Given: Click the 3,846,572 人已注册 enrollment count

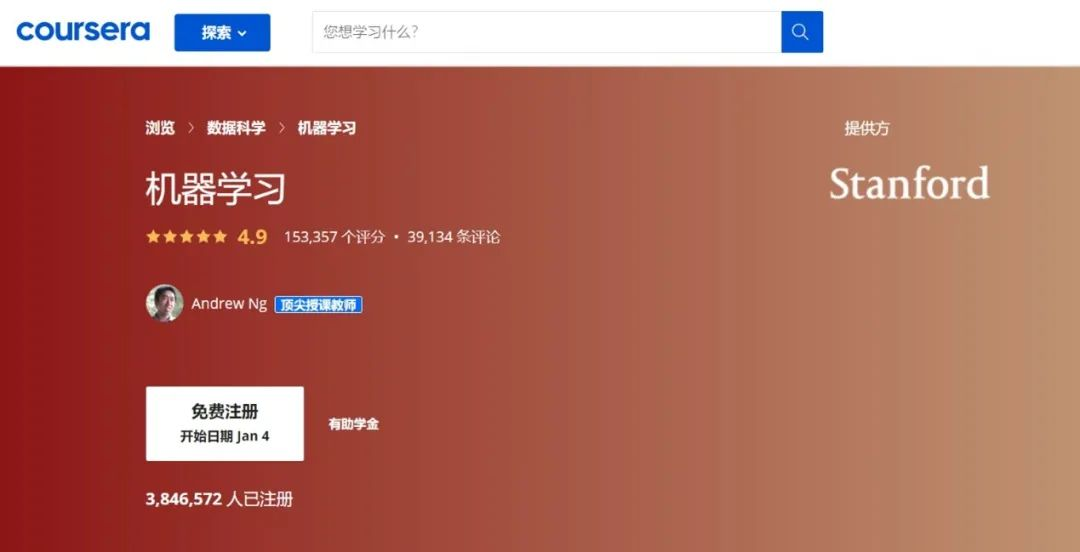Looking at the screenshot, I should tap(219, 499).
